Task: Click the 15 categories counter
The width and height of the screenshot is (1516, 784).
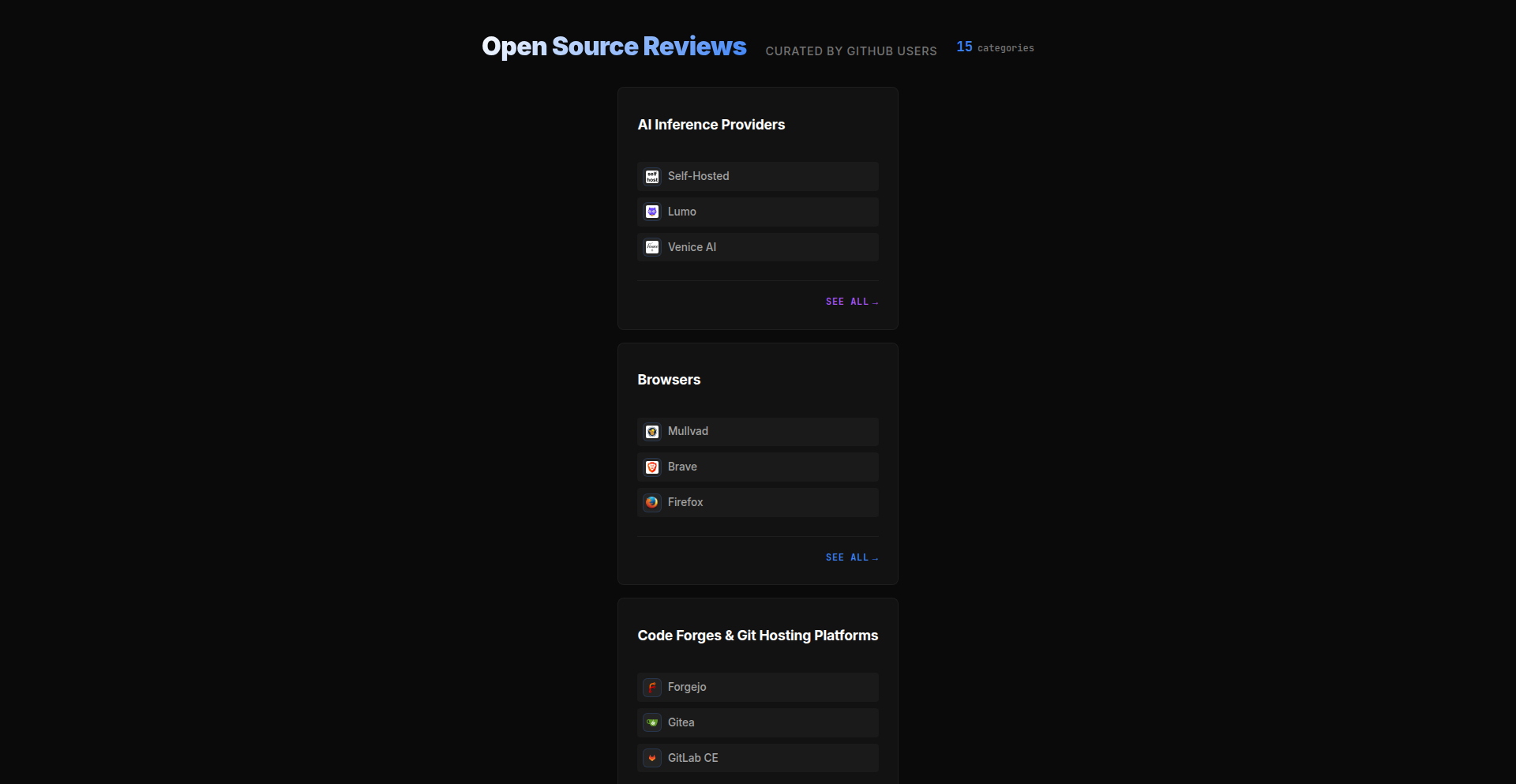Action: (x=995, y=47)
